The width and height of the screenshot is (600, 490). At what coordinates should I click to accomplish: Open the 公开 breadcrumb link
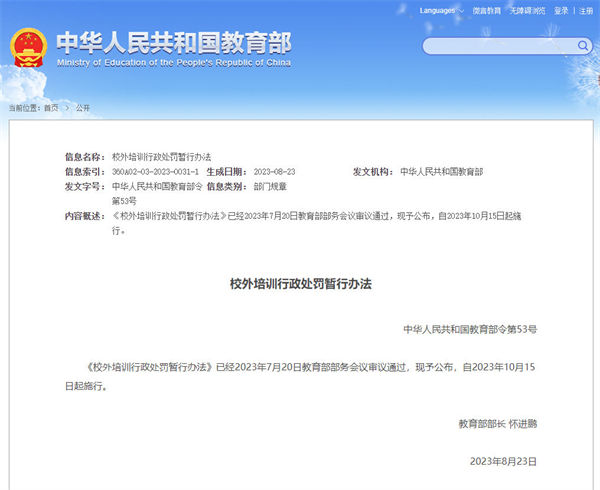(83, 108)
